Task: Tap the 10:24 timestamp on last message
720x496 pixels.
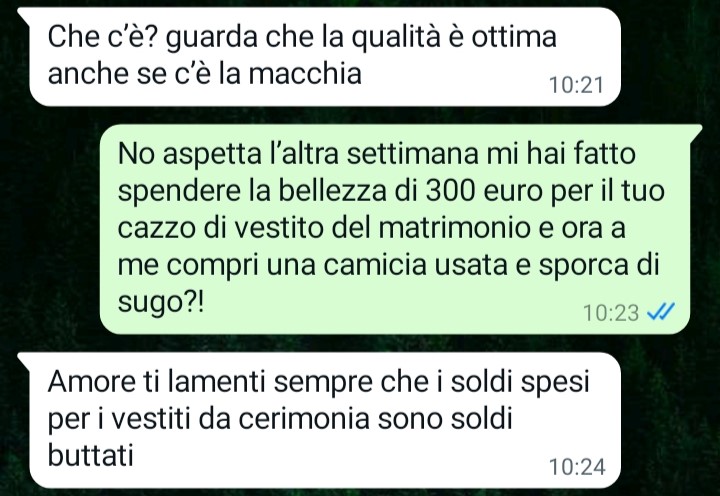Action: click(577, 467)
